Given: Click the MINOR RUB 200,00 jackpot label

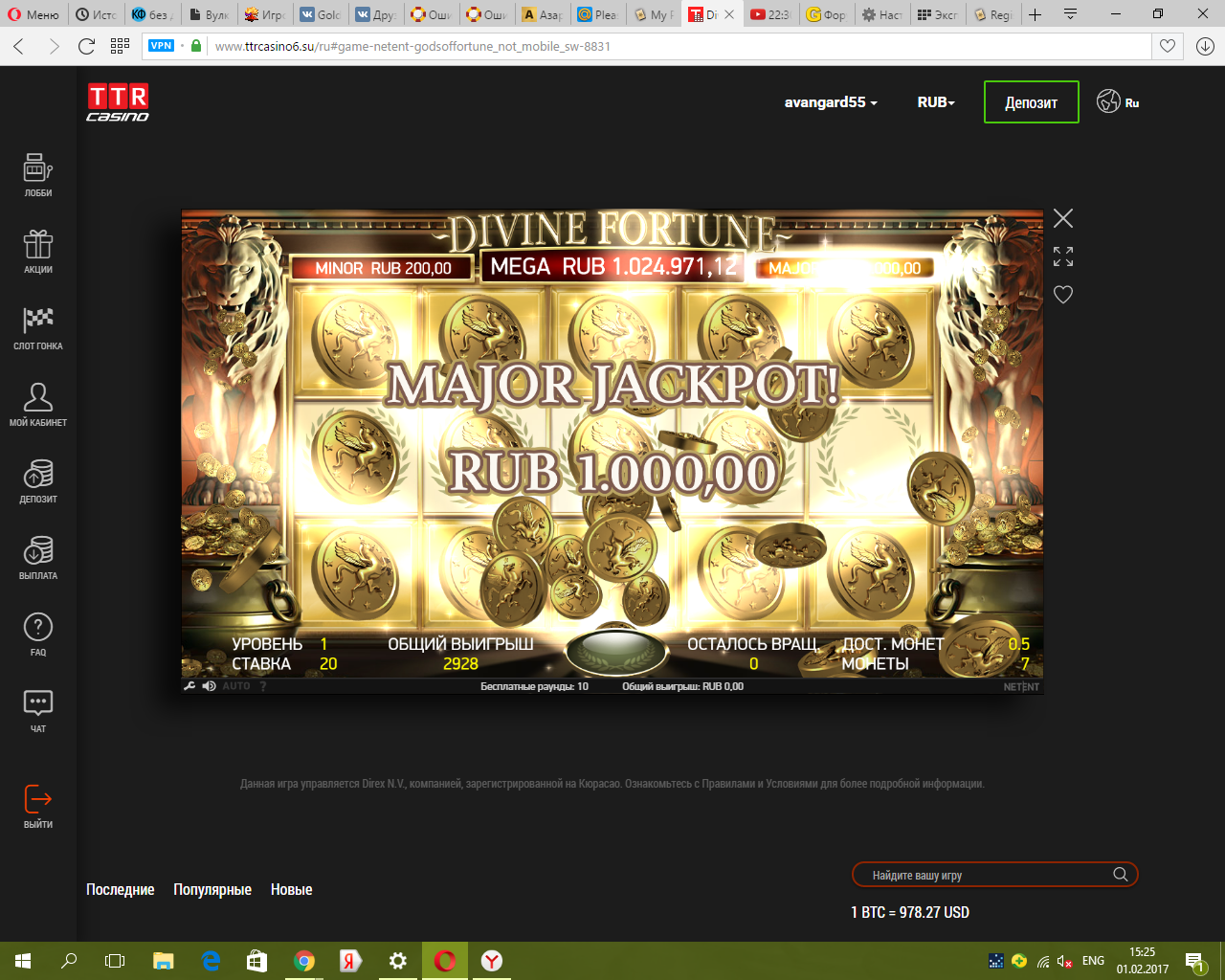Looking at the screenshot, I should coord(383,268).
